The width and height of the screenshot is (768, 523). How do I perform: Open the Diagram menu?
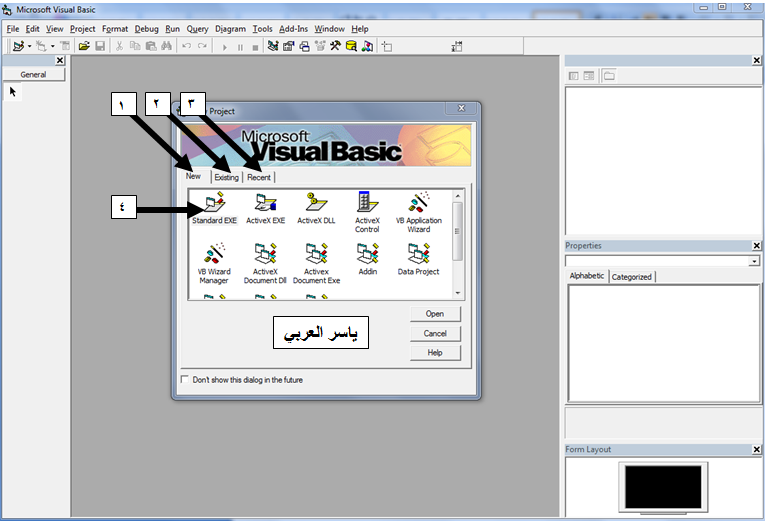pyautogui.click(x=230, y=29)
